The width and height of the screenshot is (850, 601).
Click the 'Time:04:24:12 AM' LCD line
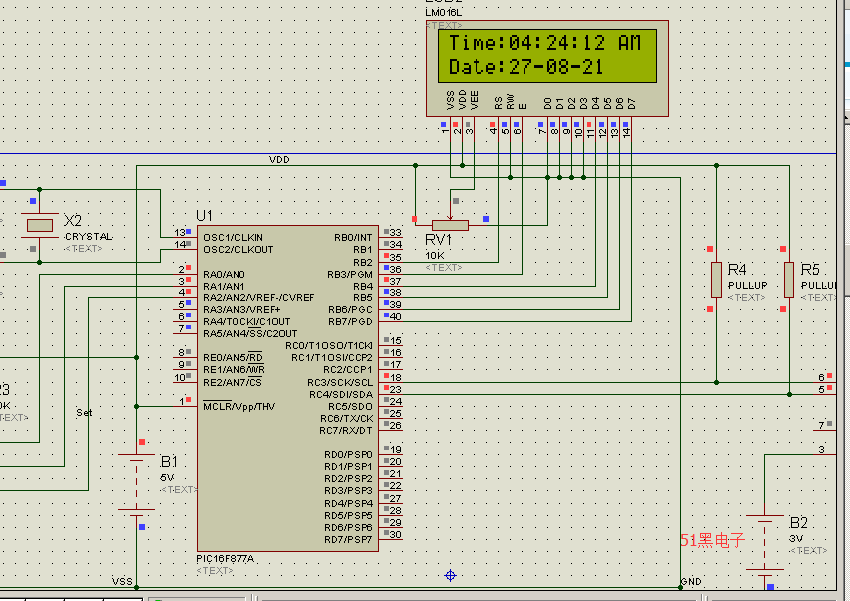pos(545,42)
